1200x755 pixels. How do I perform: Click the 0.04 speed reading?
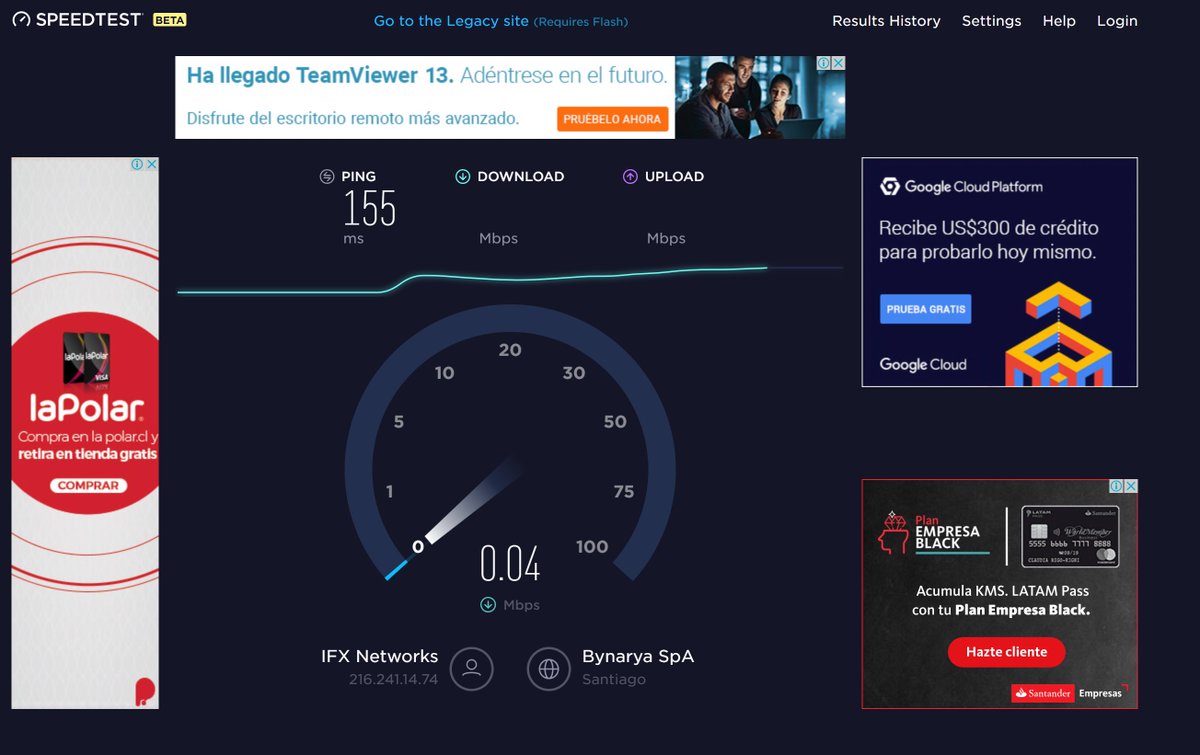[510, 564]
